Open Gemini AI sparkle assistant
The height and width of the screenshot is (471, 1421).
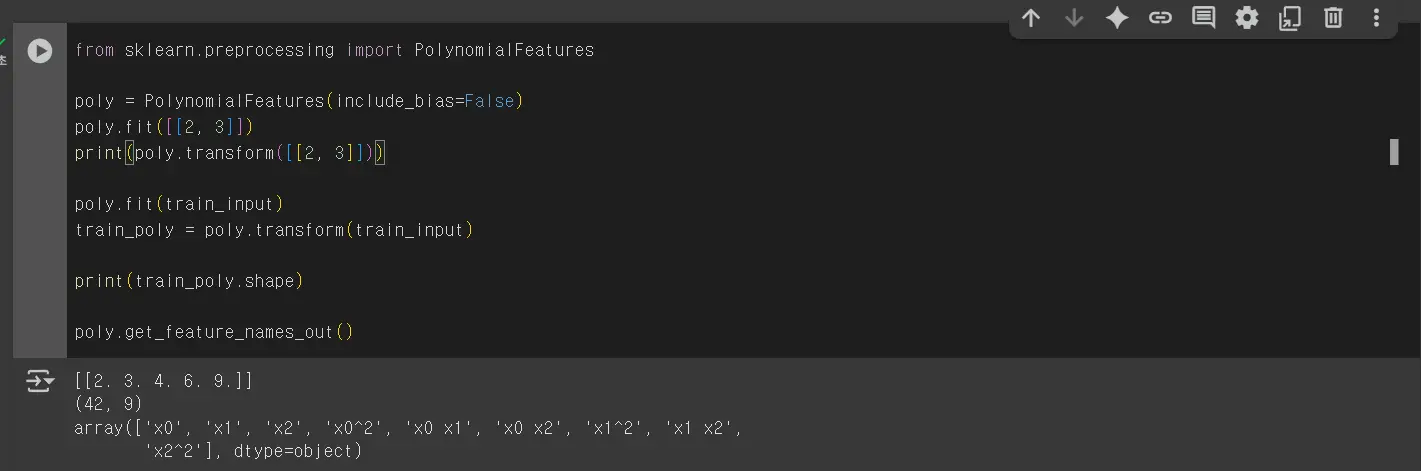point(1117,18)
